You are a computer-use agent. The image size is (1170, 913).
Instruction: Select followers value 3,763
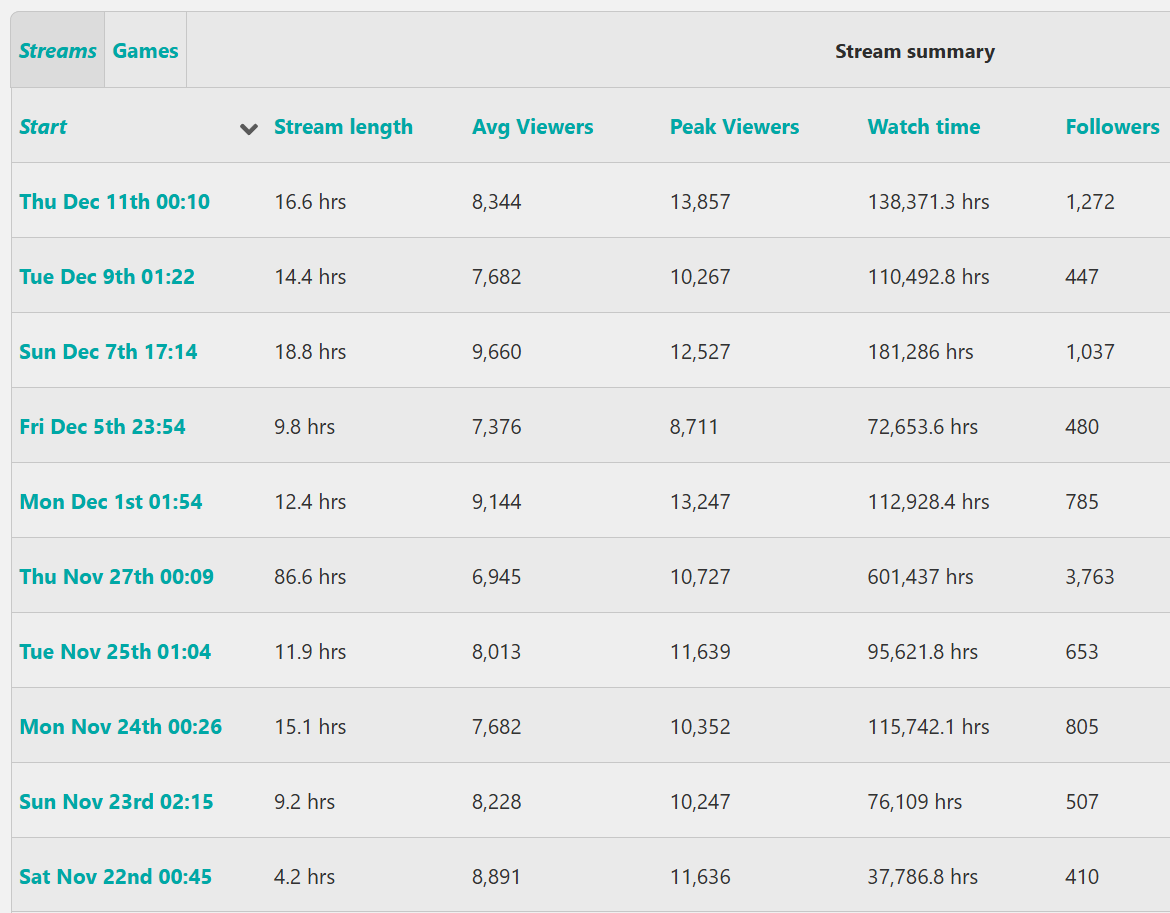click(1090, 577)
